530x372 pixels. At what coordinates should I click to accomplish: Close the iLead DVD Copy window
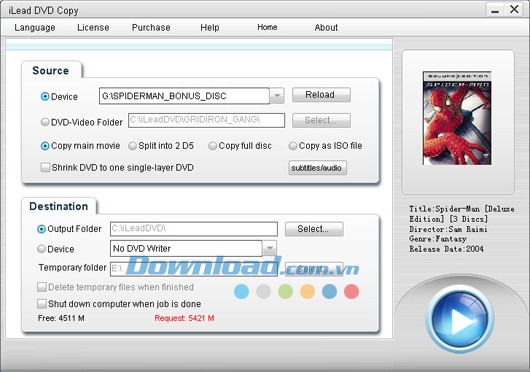coord(514,9)
